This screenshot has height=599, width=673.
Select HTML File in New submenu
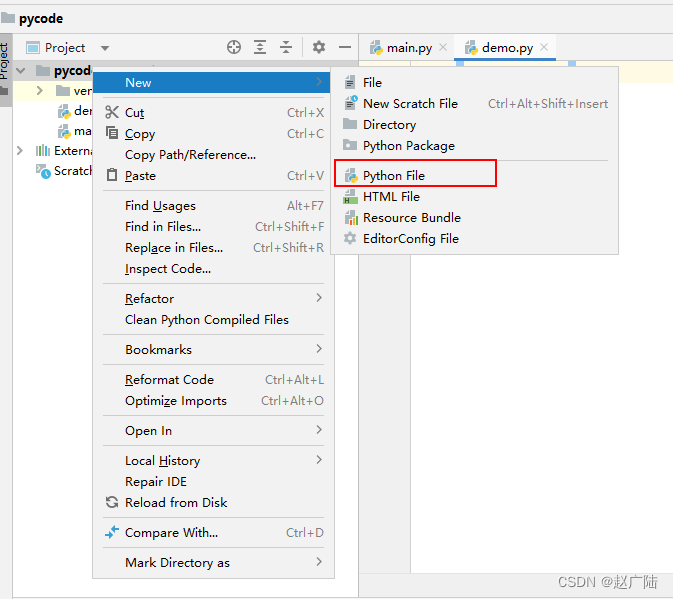pyautogui.click(x=475, y=197)
